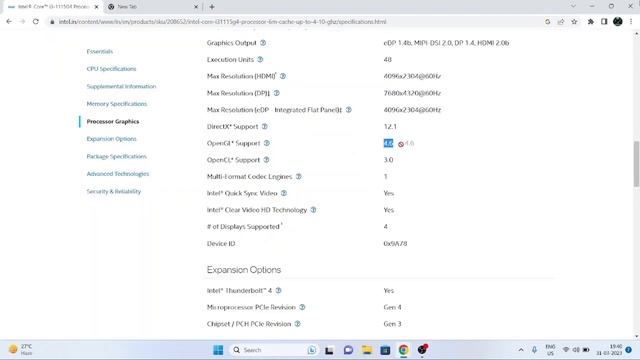Jump to Advanced Technologies section
This screenshot has width=640, height=360.
pyautogui.click(x=118, y=174)
